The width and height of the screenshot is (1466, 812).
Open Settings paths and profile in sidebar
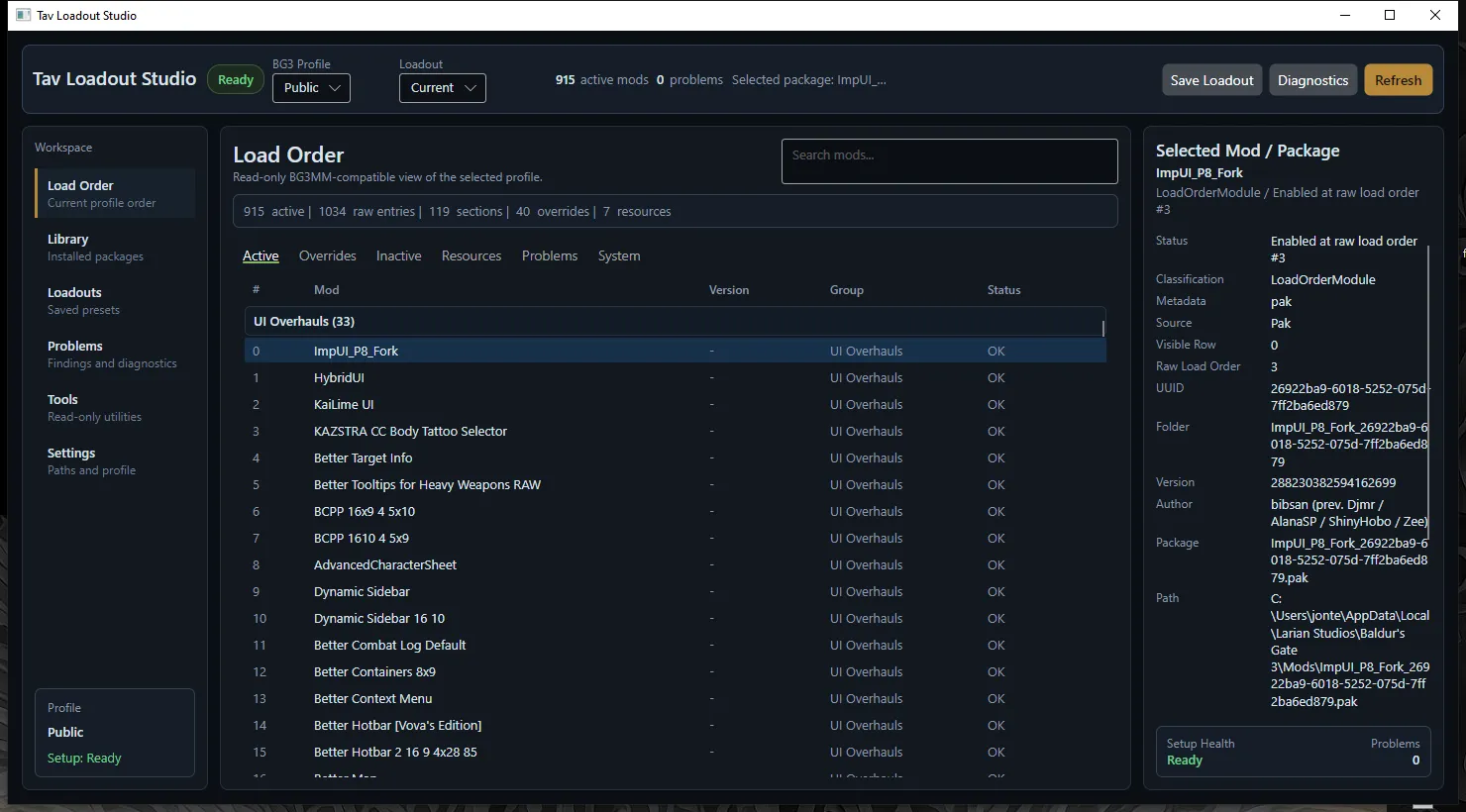click(115, 461)
